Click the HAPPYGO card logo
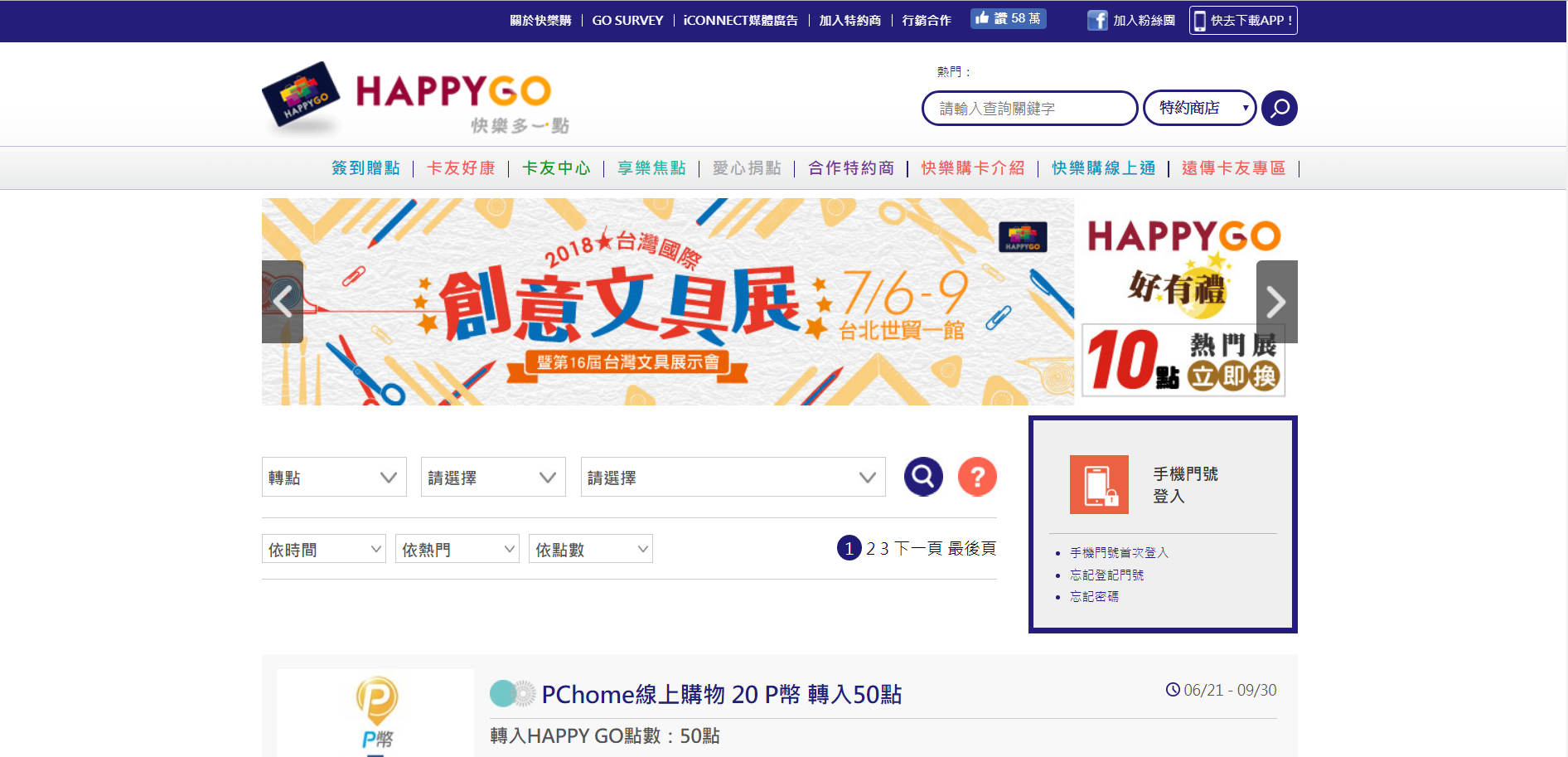Viewport: 1568px width, 757px height. click(x=417, y=98)
